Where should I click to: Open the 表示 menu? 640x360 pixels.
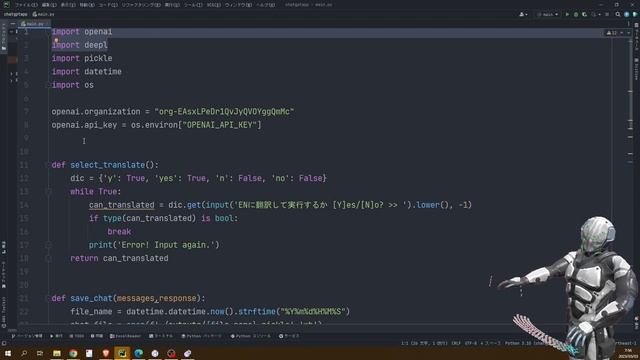tap(68, 5)
